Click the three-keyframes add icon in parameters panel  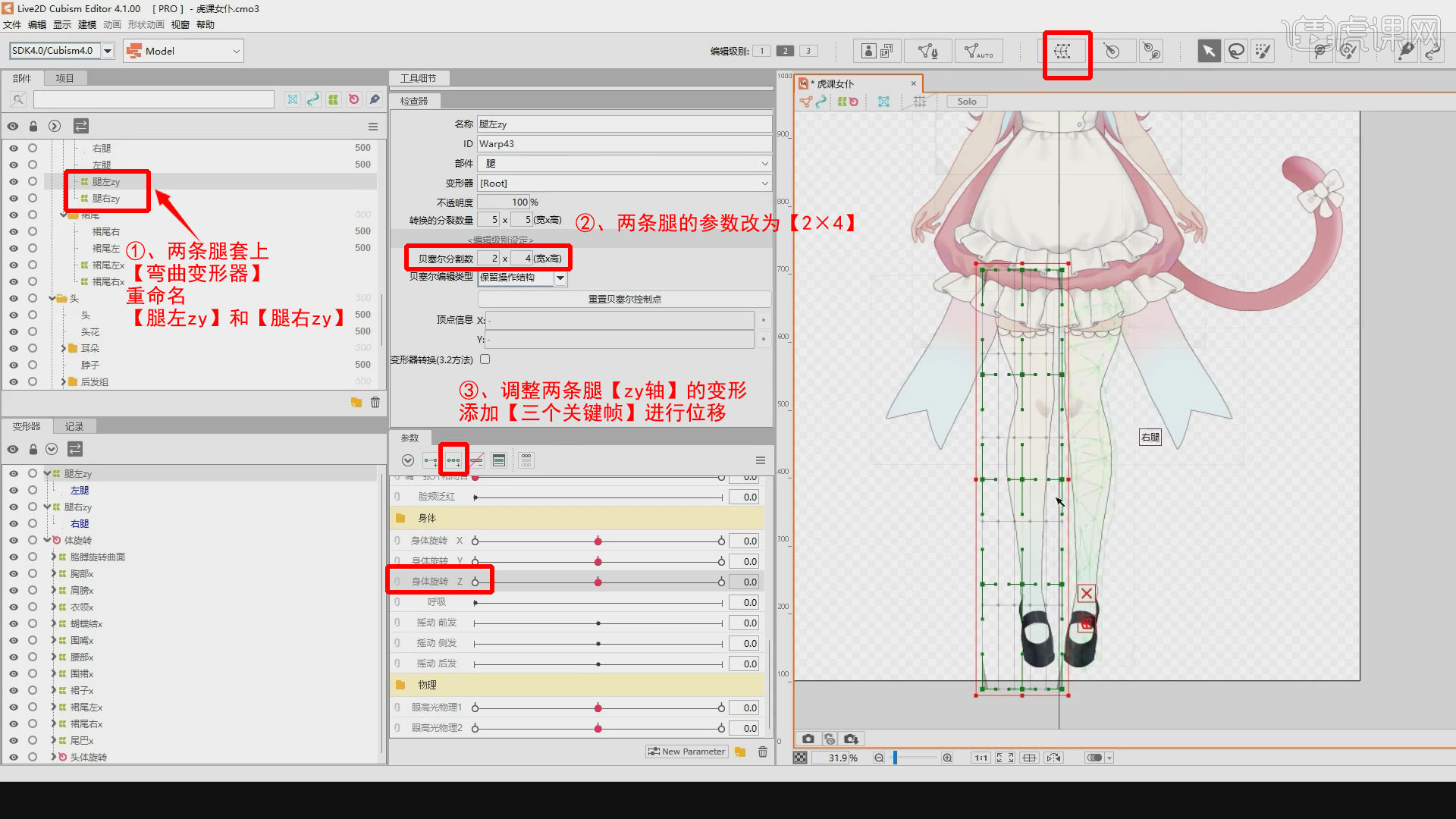pyautogui.click(x=453, y=460)
